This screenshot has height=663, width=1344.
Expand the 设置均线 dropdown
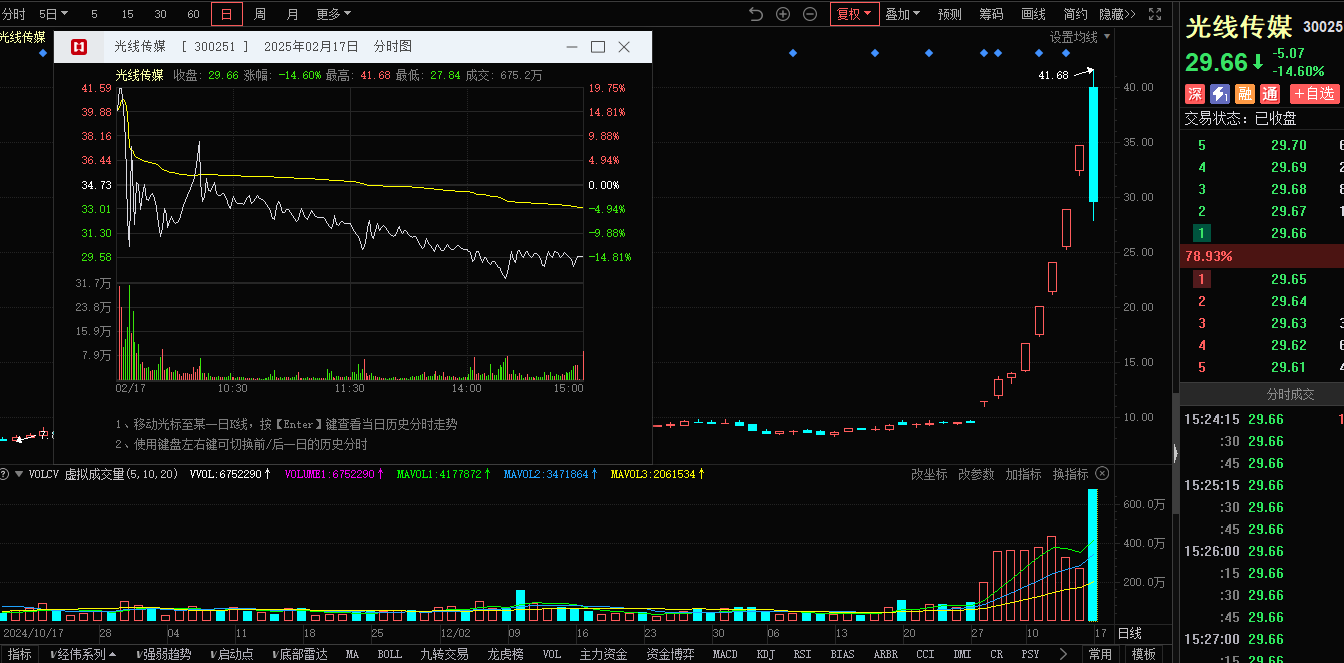1079,37
